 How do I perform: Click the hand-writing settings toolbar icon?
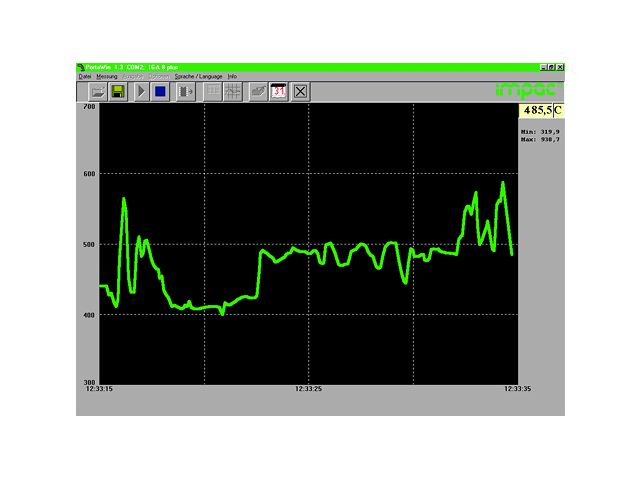coord(258,91)
